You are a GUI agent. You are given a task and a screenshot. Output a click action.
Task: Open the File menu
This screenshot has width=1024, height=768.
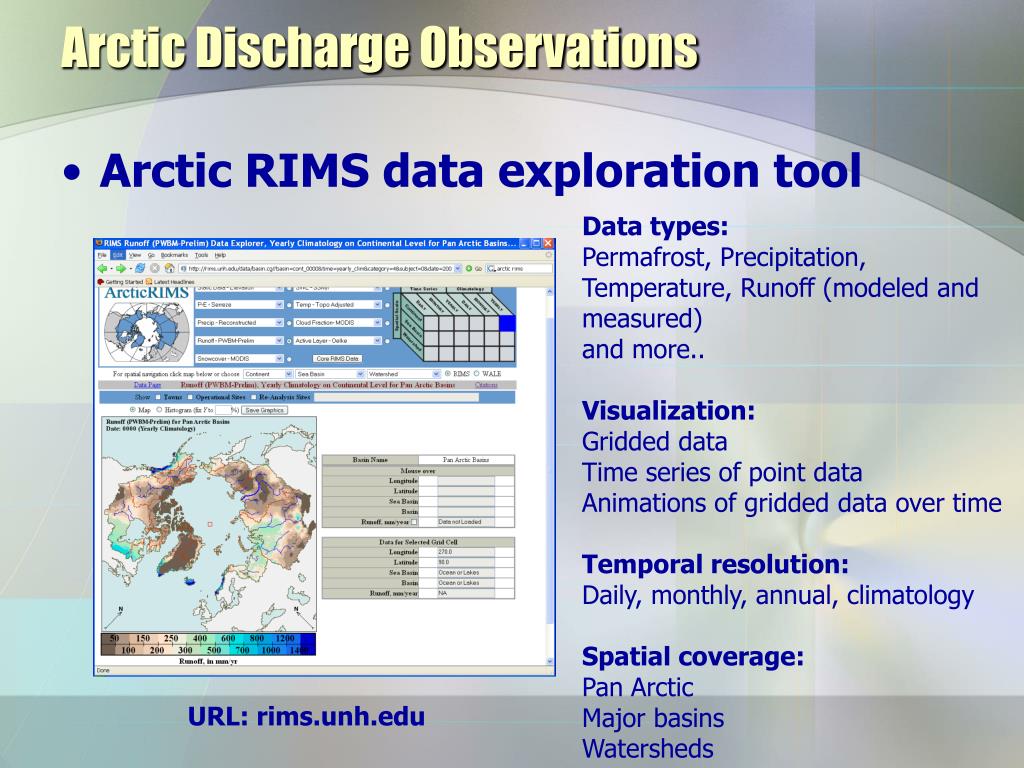(103, 255)
